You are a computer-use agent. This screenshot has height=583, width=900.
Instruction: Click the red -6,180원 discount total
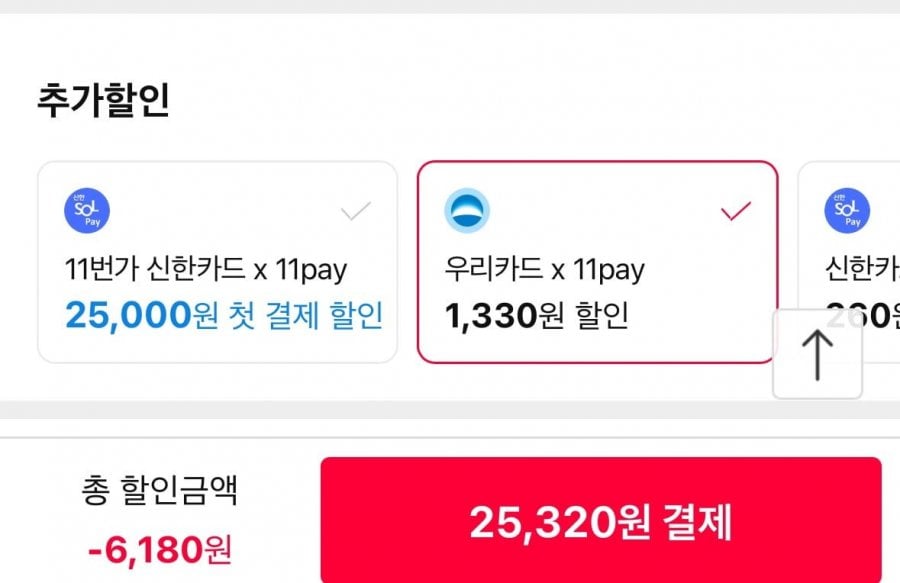[x=160, y=548]
